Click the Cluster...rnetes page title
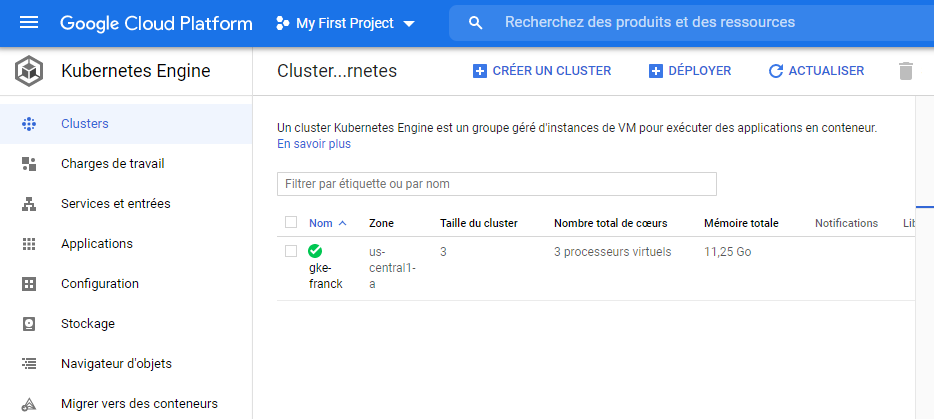The image size is (934, 419). (x=337, y=72)
